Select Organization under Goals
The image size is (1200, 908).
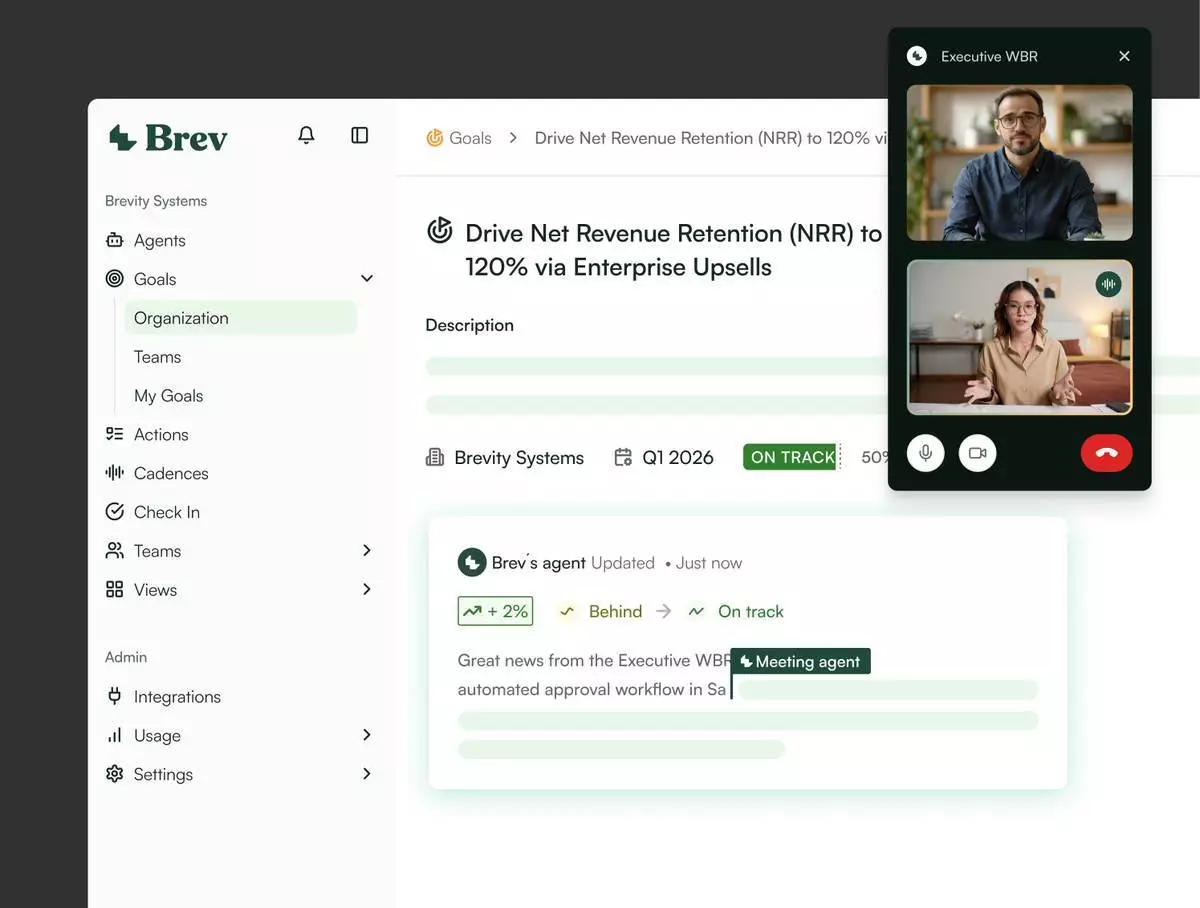pos(181,318)
